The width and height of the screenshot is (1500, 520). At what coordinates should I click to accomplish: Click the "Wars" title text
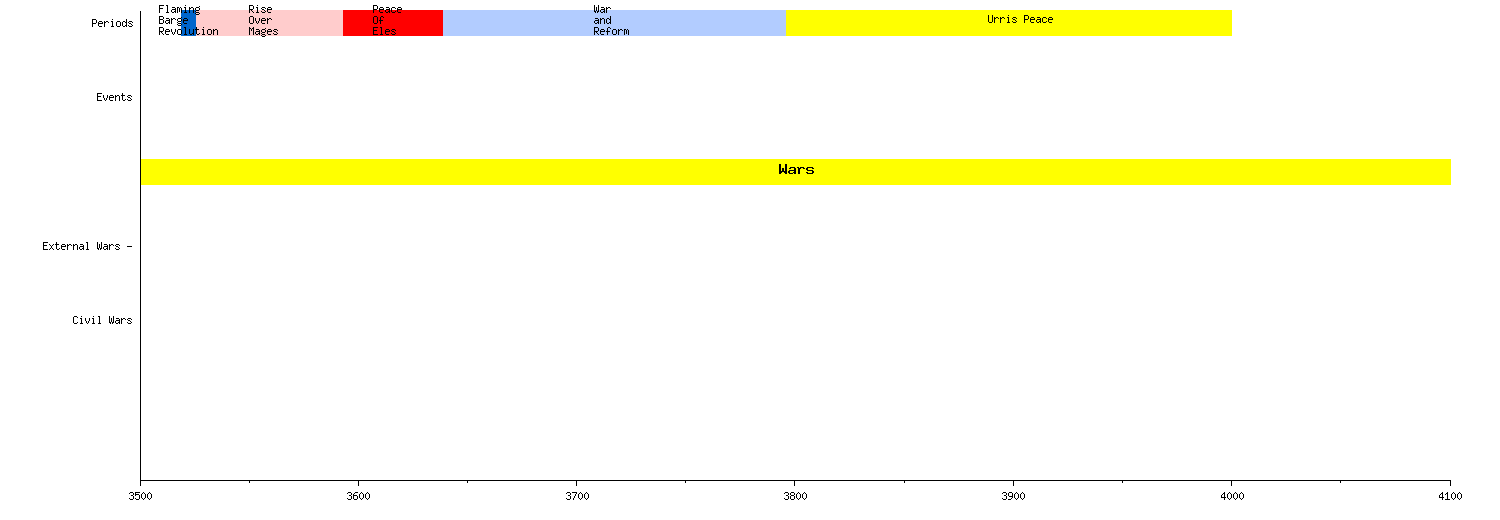(x=796, y=170)
